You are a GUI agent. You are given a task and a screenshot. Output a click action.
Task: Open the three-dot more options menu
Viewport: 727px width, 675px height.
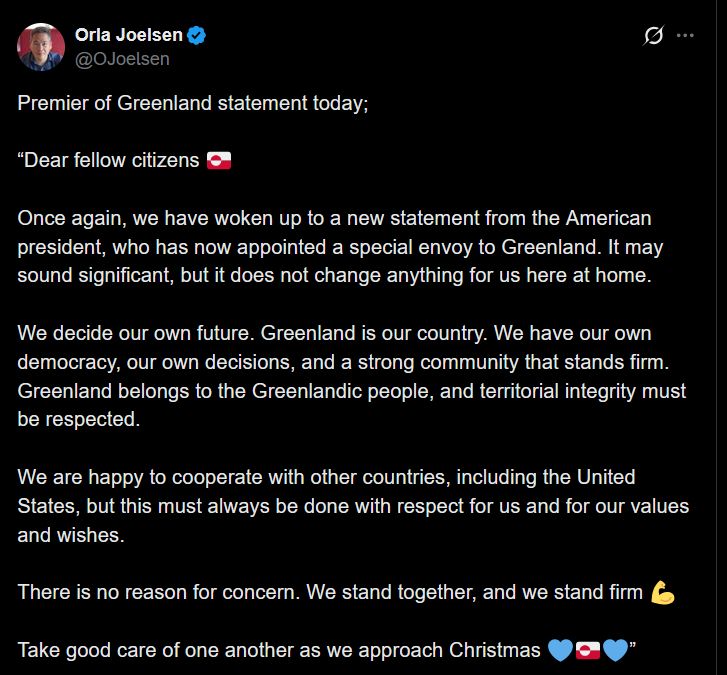685,36
